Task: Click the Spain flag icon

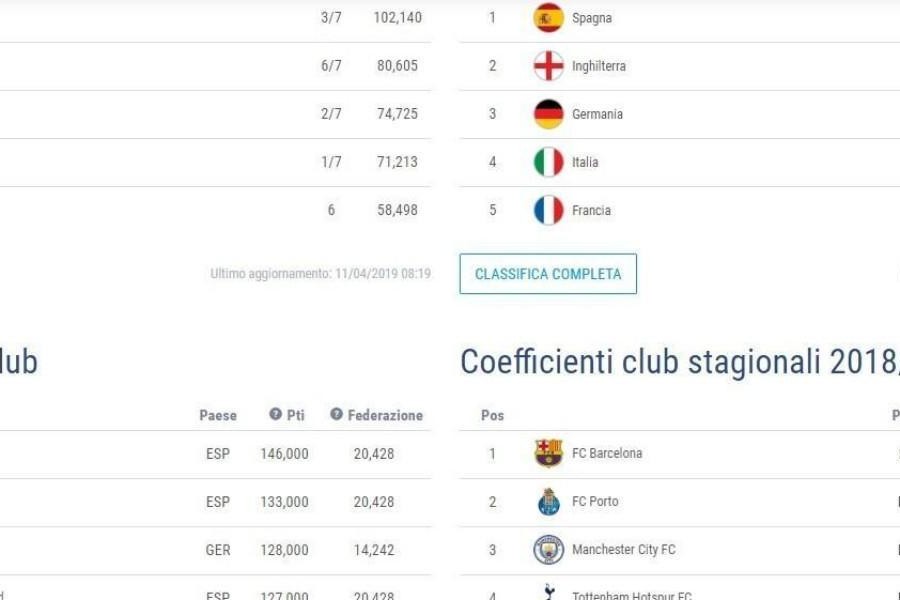Action: (548, 18)
